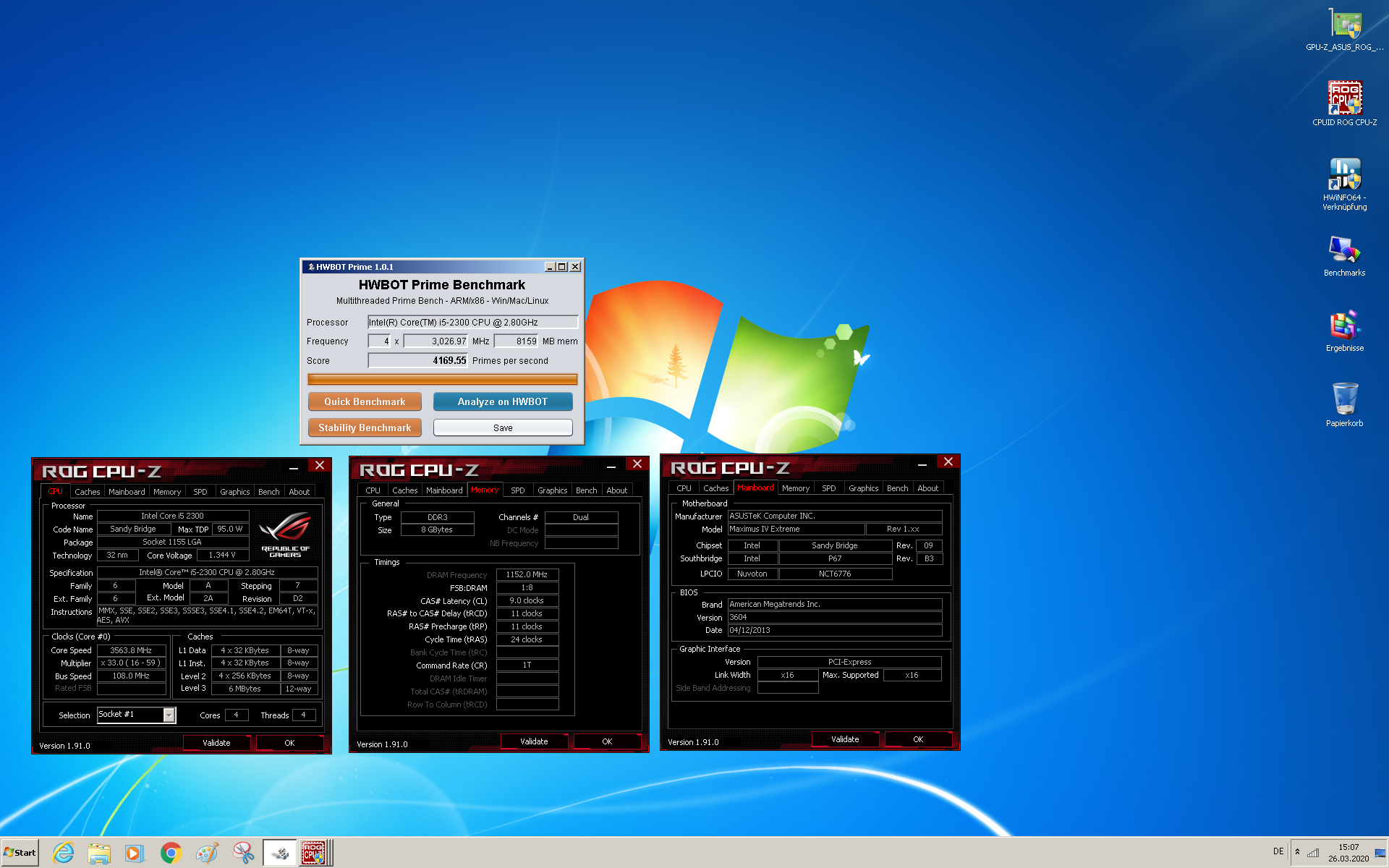The width and height of the screenshot is (1389, 868).
Task: Click Core Speed value 3563.8 MHz
Action: [131, 650]
